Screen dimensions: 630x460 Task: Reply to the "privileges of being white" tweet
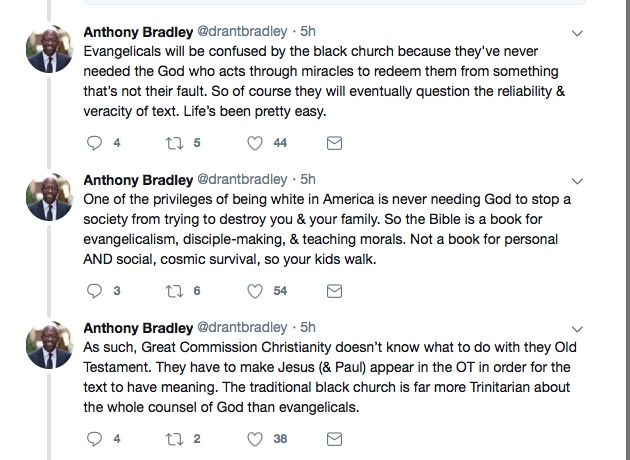[x=96, y=291]
